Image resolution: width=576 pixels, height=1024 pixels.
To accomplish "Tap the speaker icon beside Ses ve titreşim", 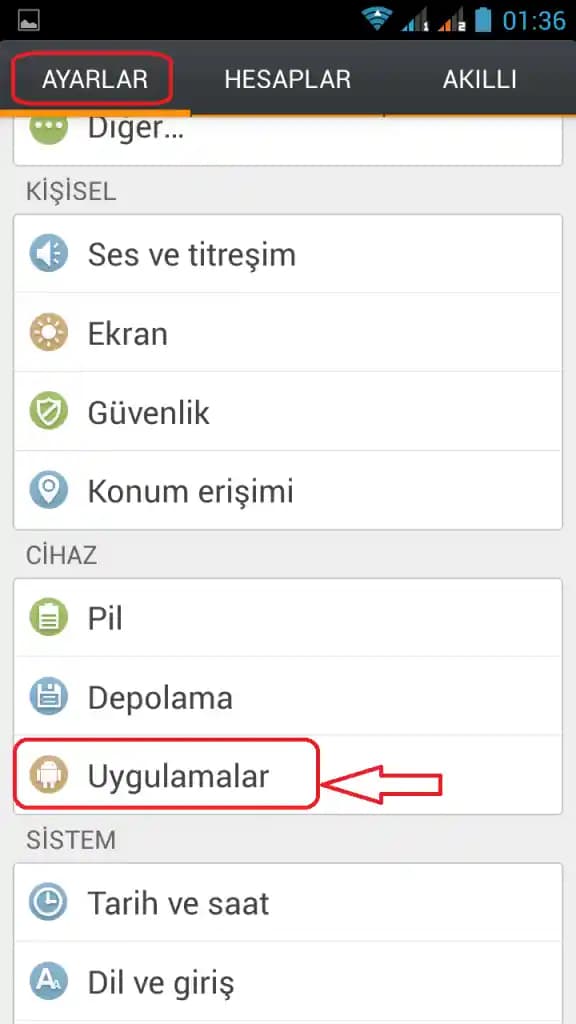I will [x=49, y=254].
